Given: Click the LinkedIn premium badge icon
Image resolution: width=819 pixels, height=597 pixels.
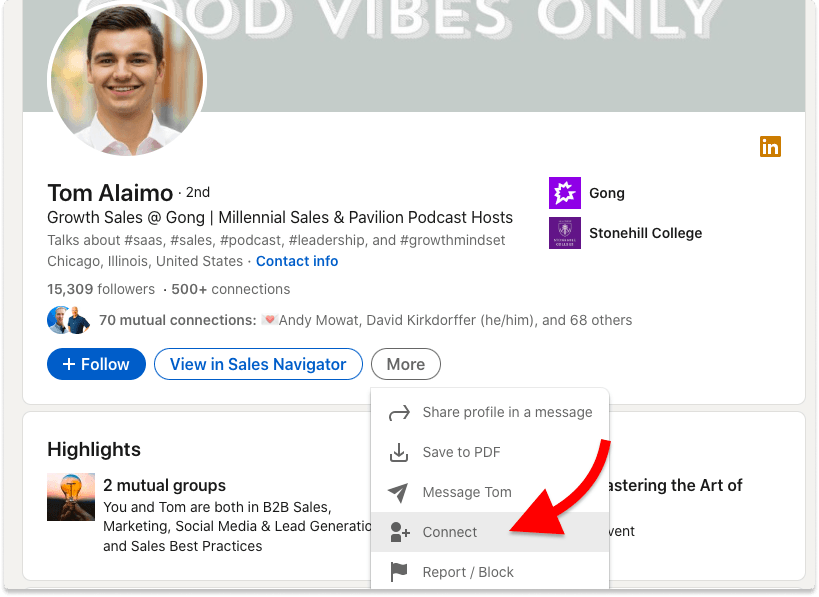Looking at the screenshot, I should coord(770,147).
